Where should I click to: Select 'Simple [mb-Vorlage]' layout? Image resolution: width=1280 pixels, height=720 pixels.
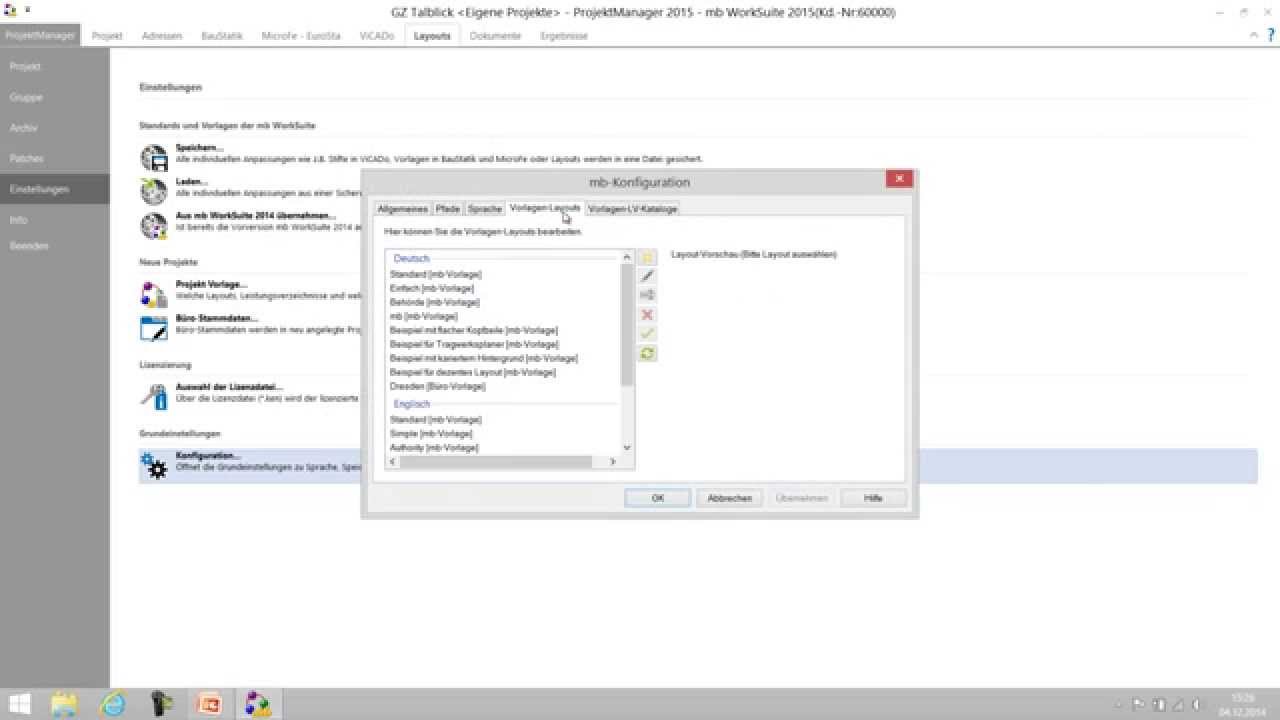click(431, 434)
